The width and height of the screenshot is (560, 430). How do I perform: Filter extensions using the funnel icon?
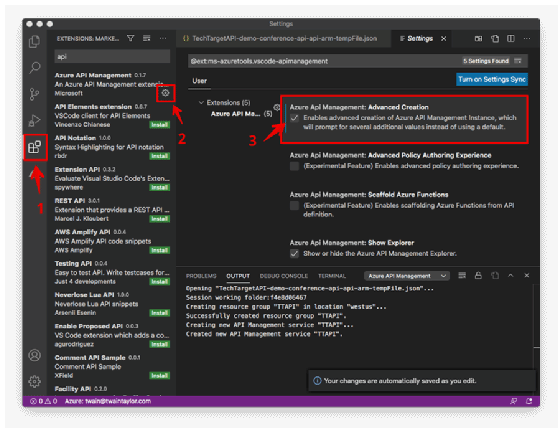pyautogui.click(x=131, y=38)
